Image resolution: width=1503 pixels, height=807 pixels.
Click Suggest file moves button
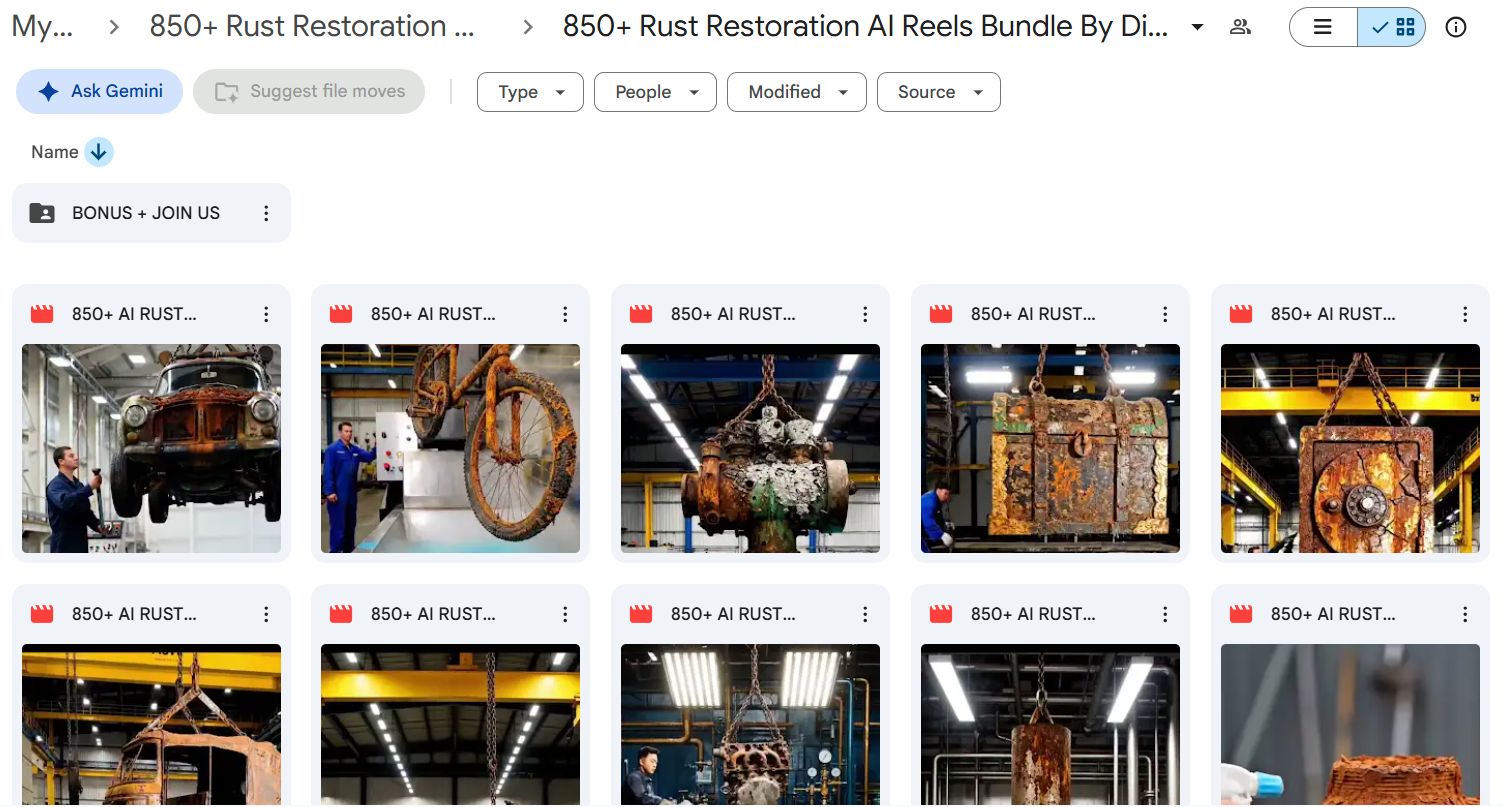(x=309, y=91)
